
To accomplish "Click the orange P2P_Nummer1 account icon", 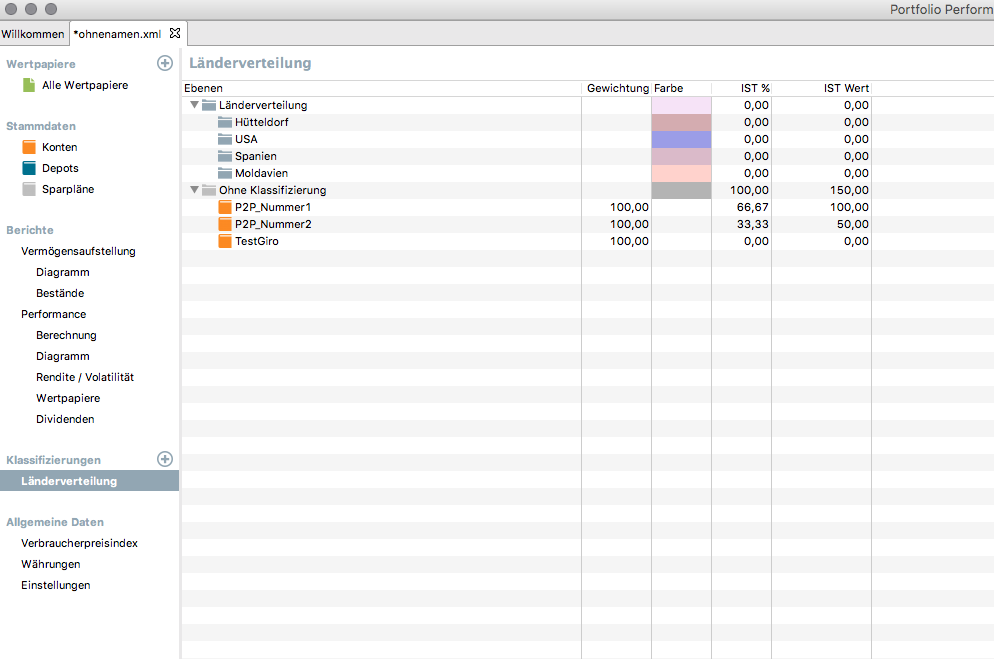I will click(x=225, y=207).
